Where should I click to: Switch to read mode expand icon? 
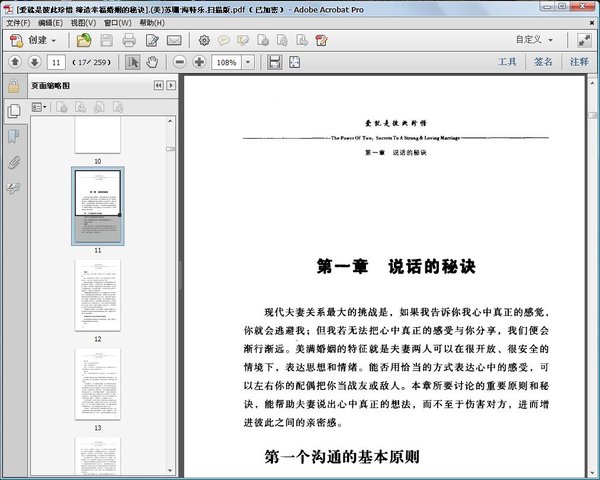click(x=585, y=40)
